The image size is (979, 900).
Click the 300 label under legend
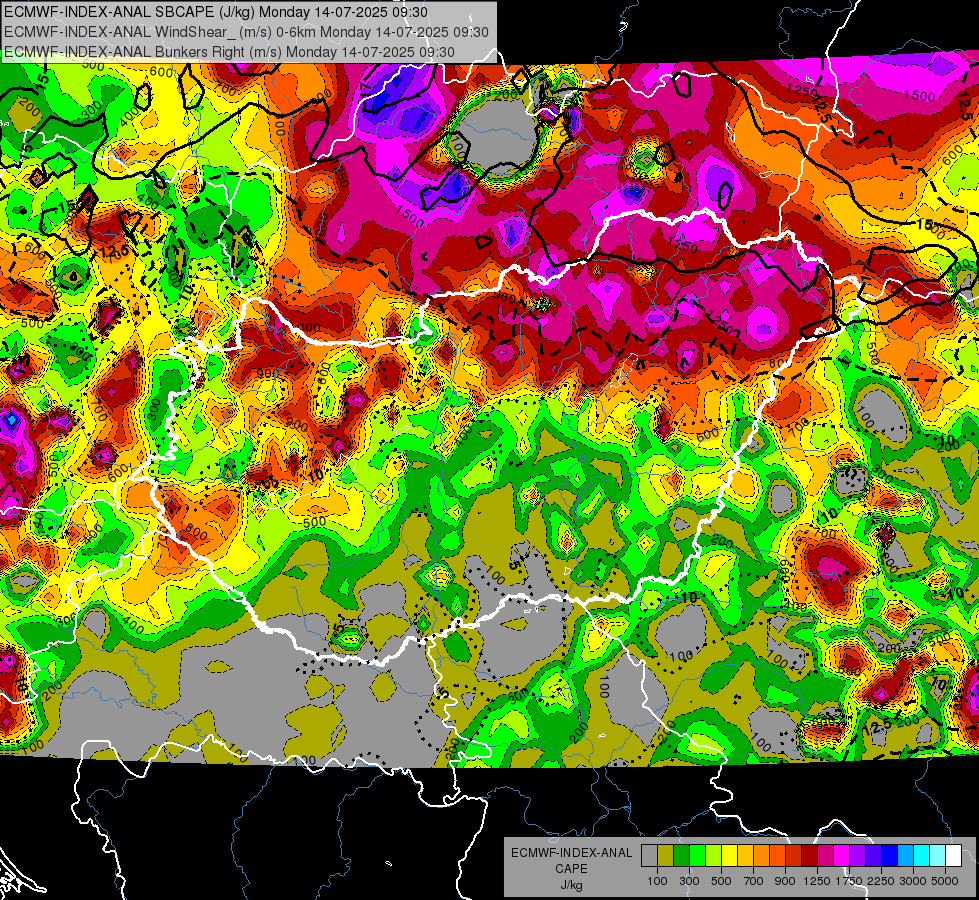[x=689, y=881]
